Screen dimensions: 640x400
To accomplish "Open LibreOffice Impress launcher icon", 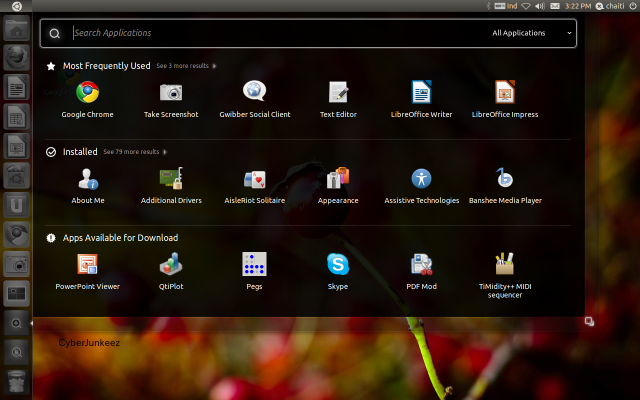I will click(x=16, y=146).
